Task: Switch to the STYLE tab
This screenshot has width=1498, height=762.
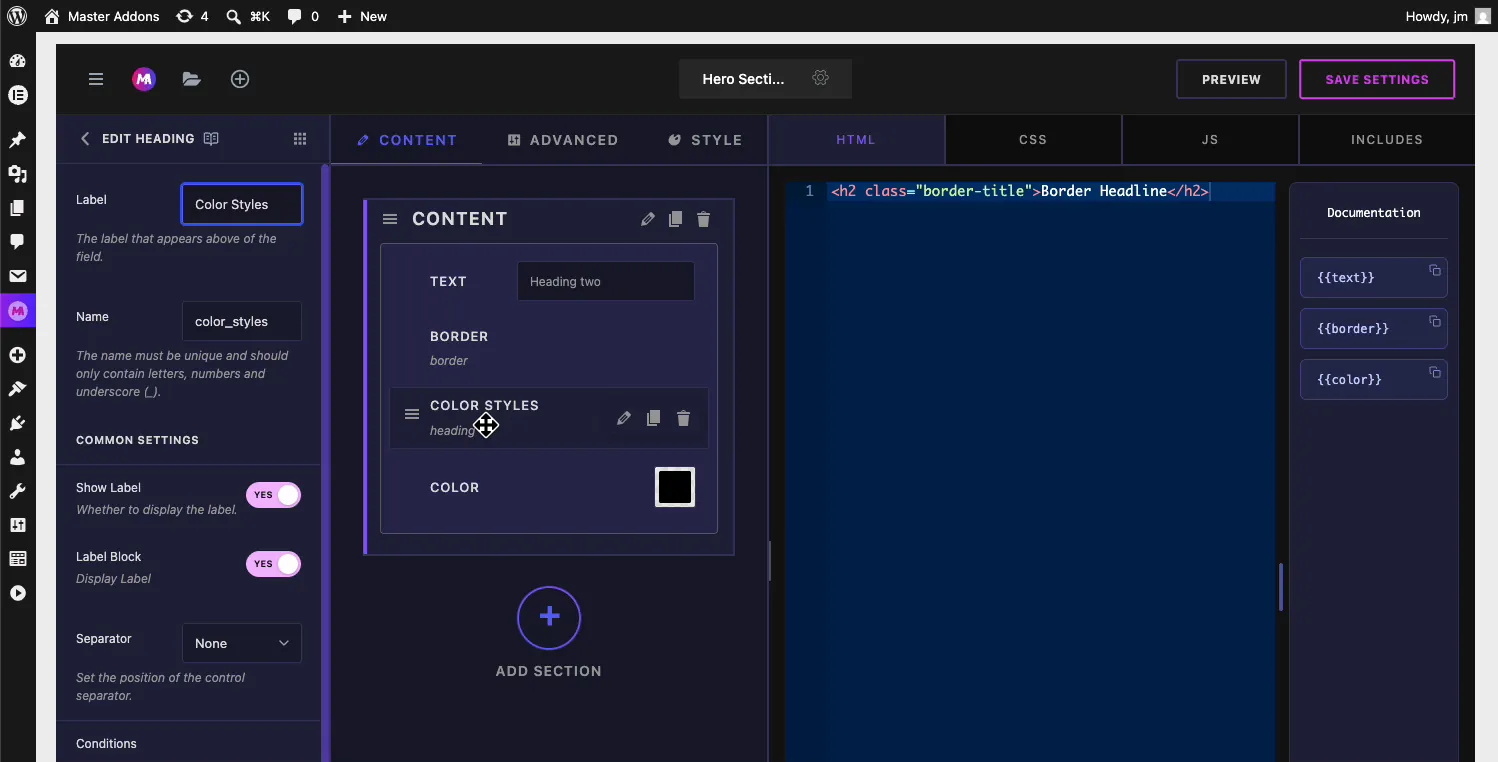Action: point(705,140)
